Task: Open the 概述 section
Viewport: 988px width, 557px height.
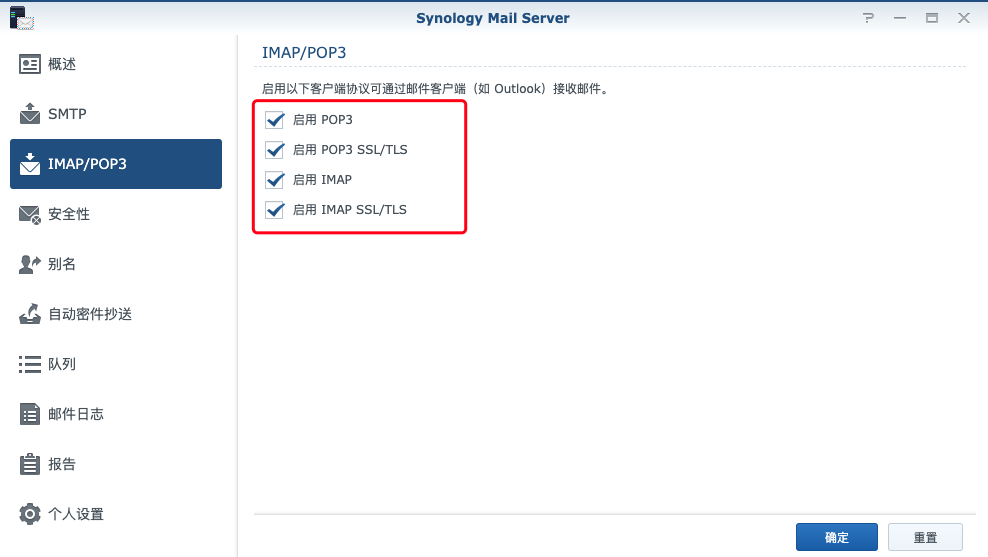Action: [116, 64]
